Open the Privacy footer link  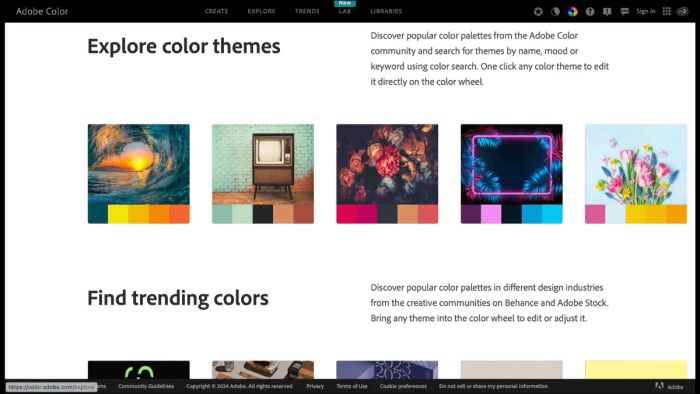click(315, 386)
